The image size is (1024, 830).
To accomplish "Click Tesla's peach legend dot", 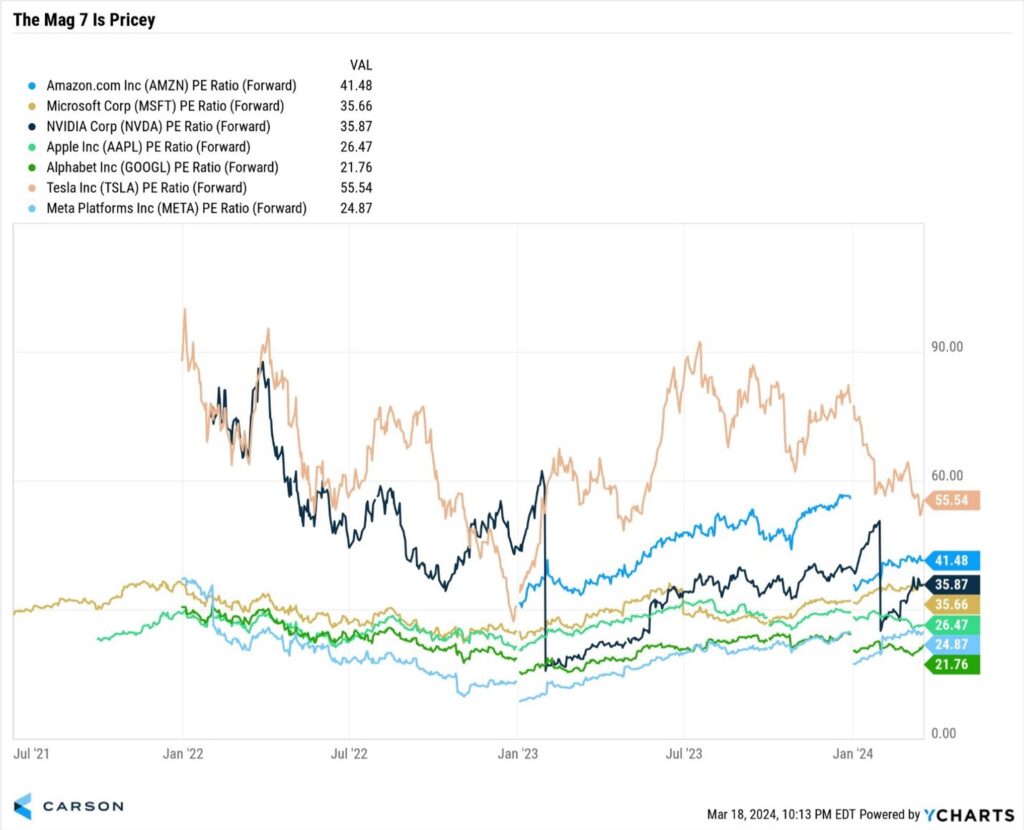I will [35, 188].
